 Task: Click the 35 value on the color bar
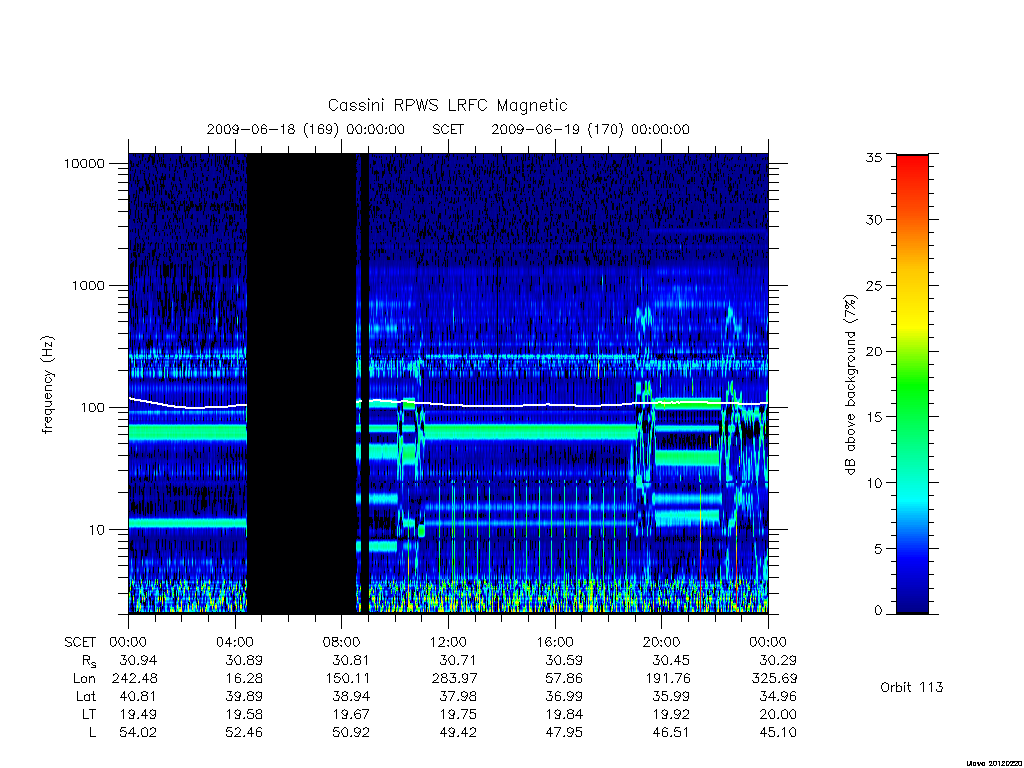point(874,157)
